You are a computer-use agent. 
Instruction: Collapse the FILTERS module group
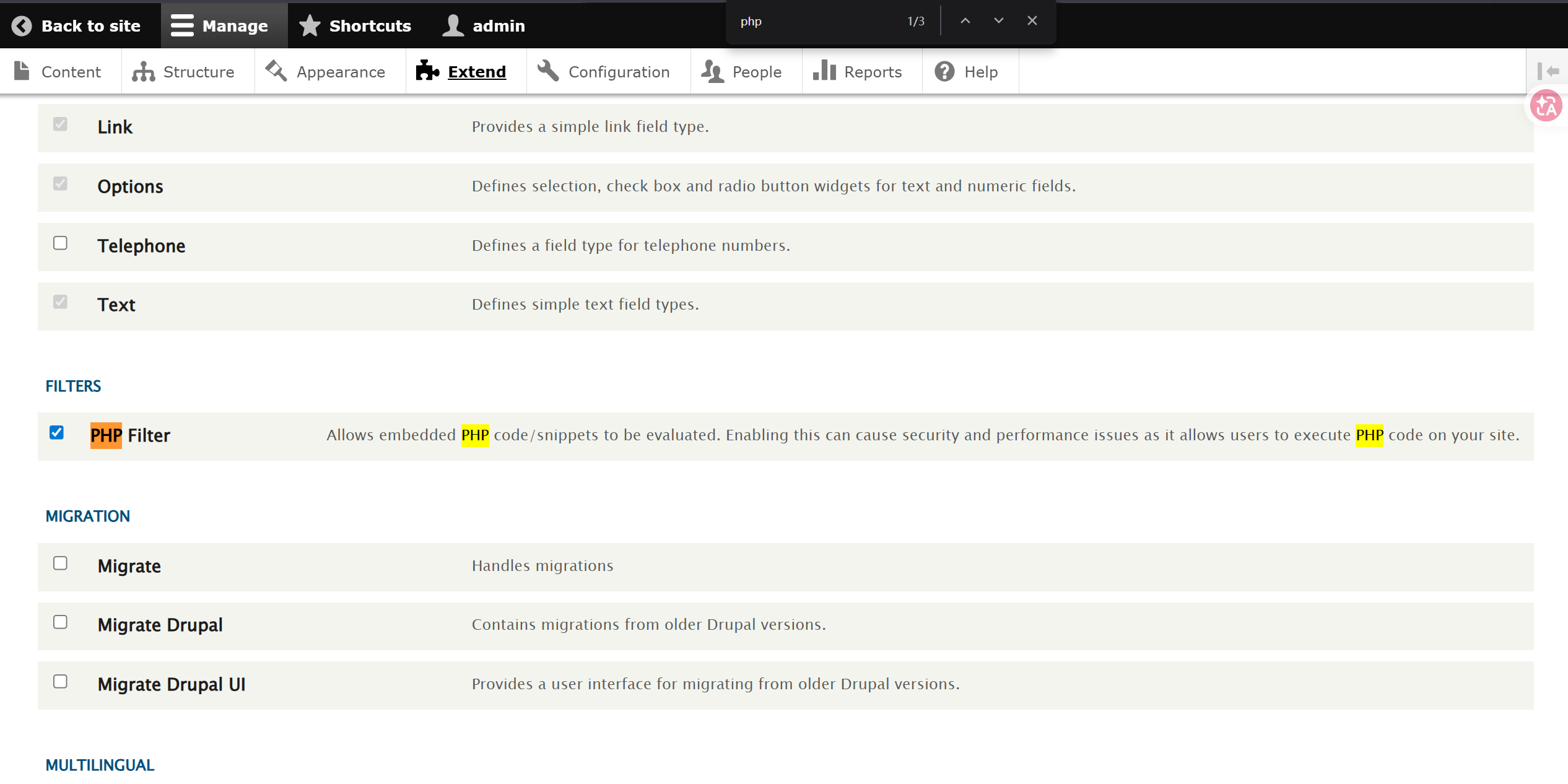coord(73,386)
